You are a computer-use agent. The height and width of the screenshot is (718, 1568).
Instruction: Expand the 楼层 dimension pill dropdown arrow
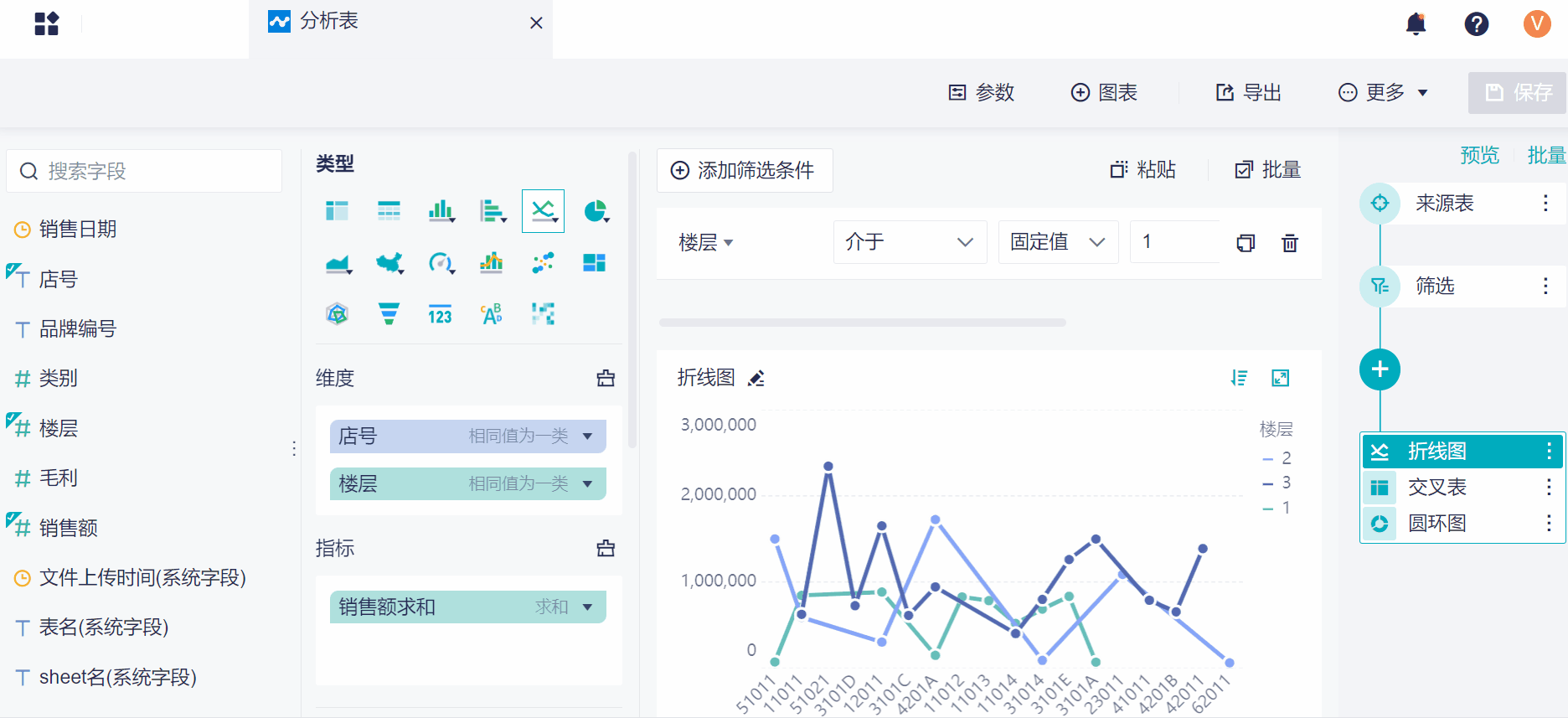pyautogui.click(x=587, y=484)
